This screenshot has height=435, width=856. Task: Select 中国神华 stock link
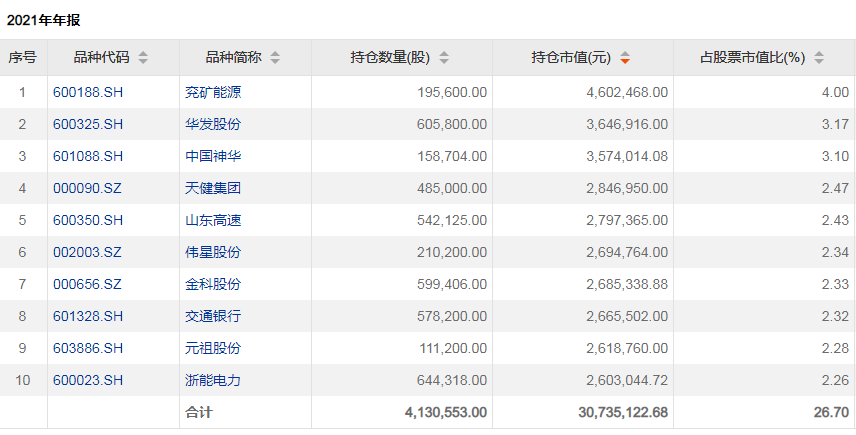[213, 156]
